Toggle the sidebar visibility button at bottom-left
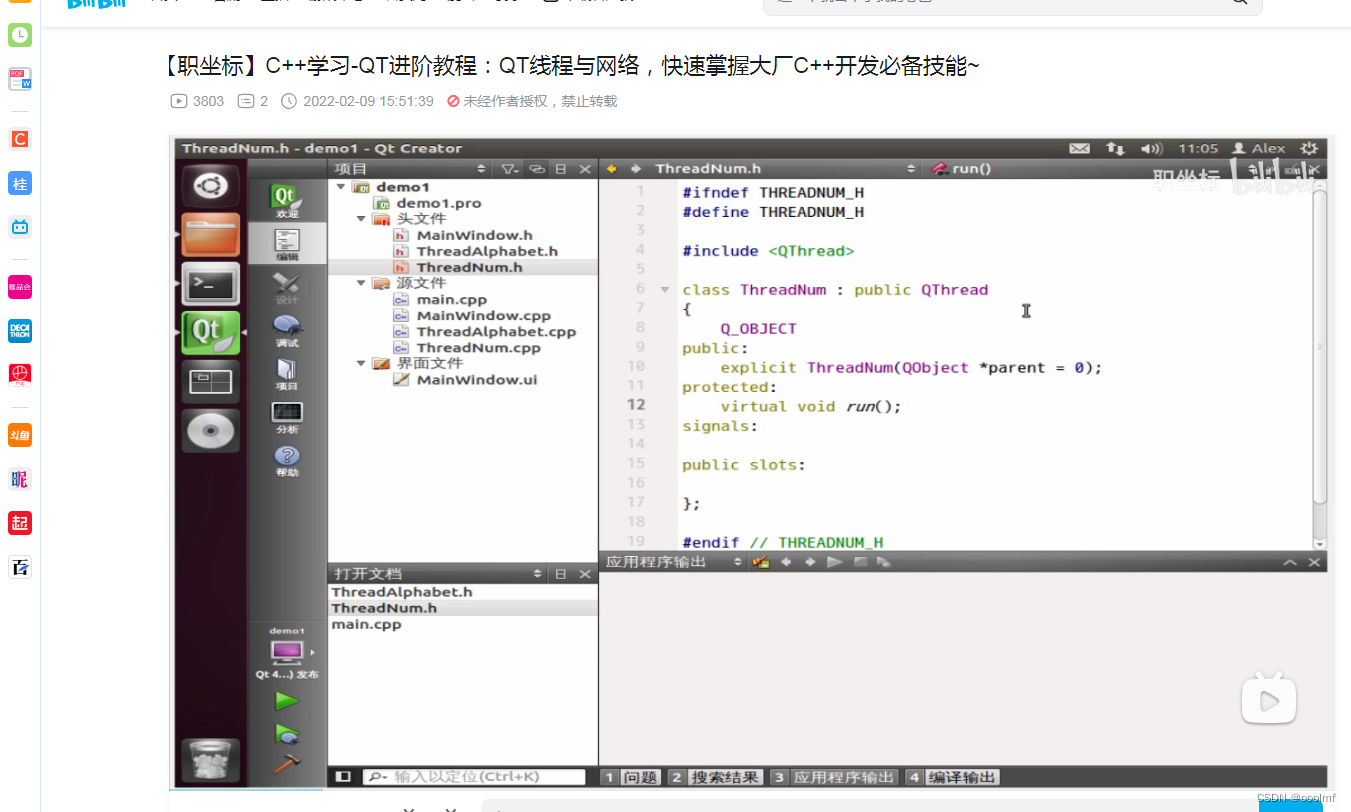This screenshot has width=1351, height=812. [x=343, y=776]
